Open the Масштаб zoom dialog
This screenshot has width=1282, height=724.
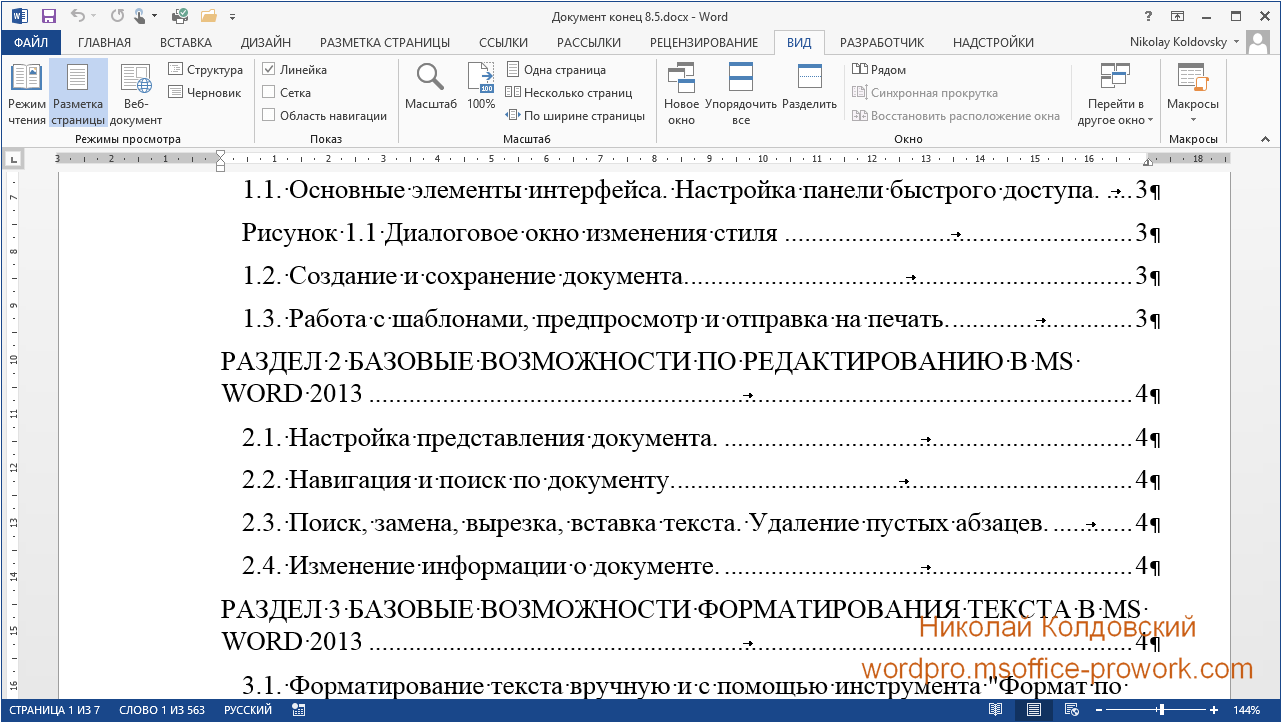pyautogui.click(x=431, y=88)
